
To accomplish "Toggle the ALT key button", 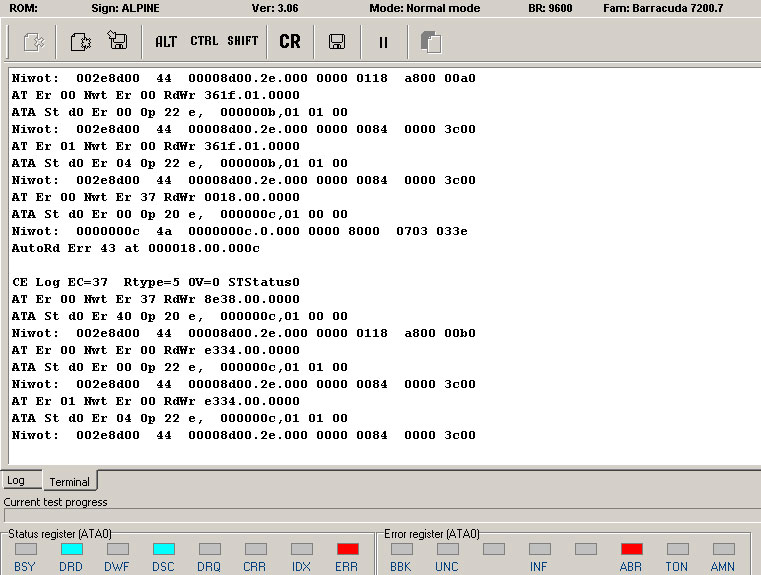I will point(166,42).
